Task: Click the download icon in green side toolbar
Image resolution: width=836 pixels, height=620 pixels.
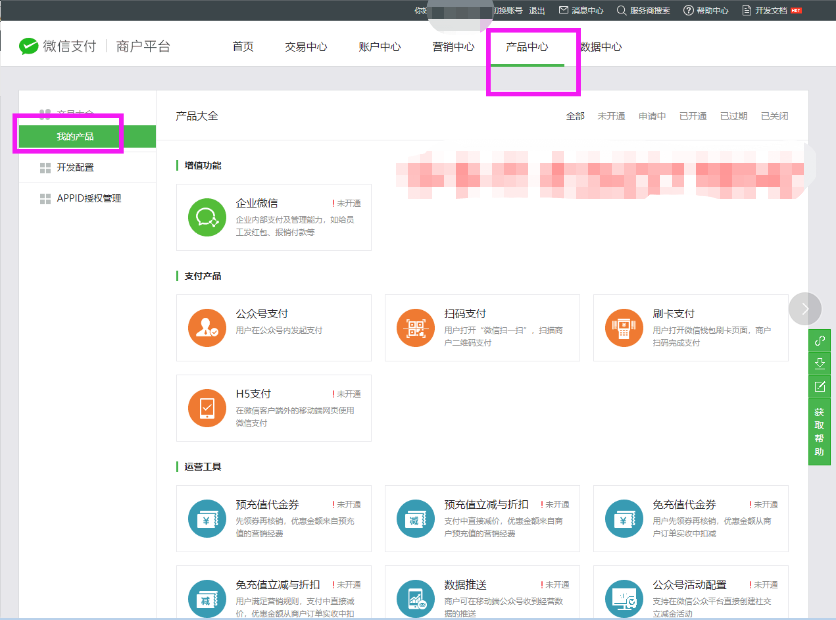Action: (x=819, y=364)
